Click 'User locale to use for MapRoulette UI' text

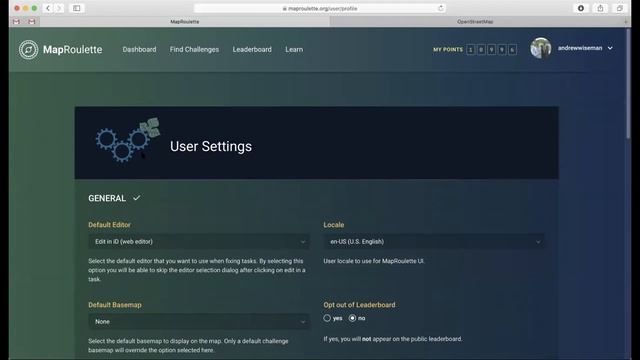click(x=374, y=261)
